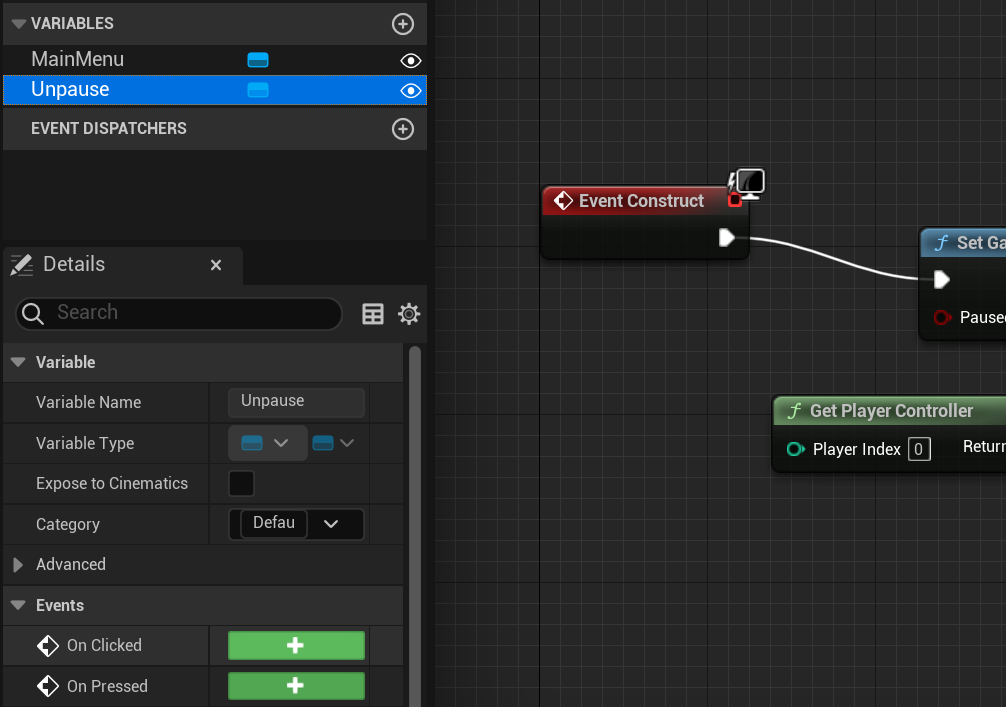Open the Variable Type dropdown
The image size is (1006, 707).
268,443
